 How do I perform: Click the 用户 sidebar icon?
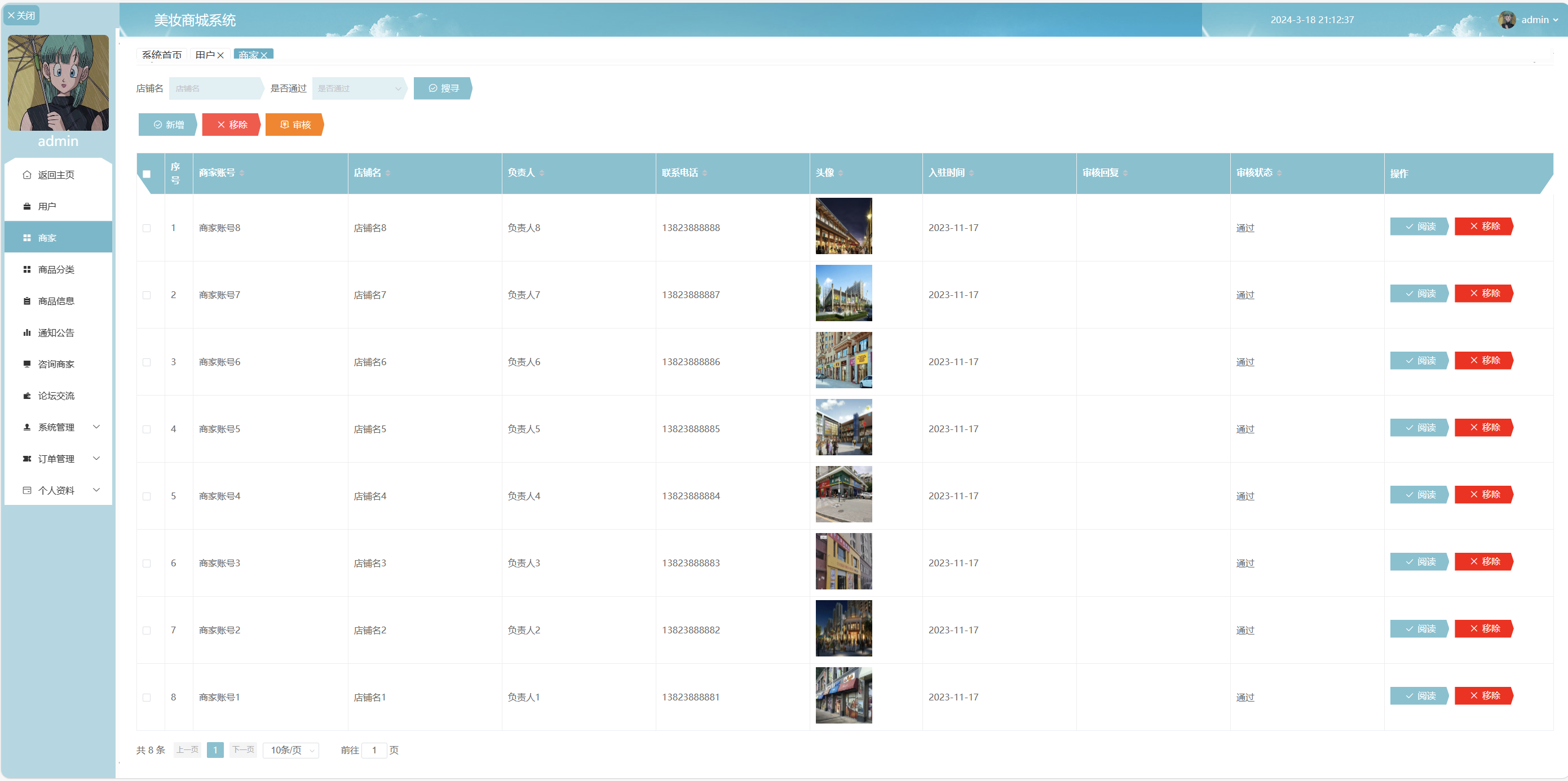[x=27, y=206]
